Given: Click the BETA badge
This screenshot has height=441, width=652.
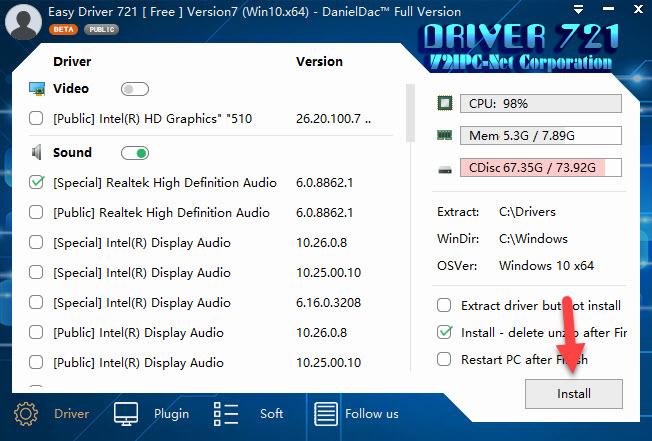Looking at the screenshot, I should click(63, 30).
